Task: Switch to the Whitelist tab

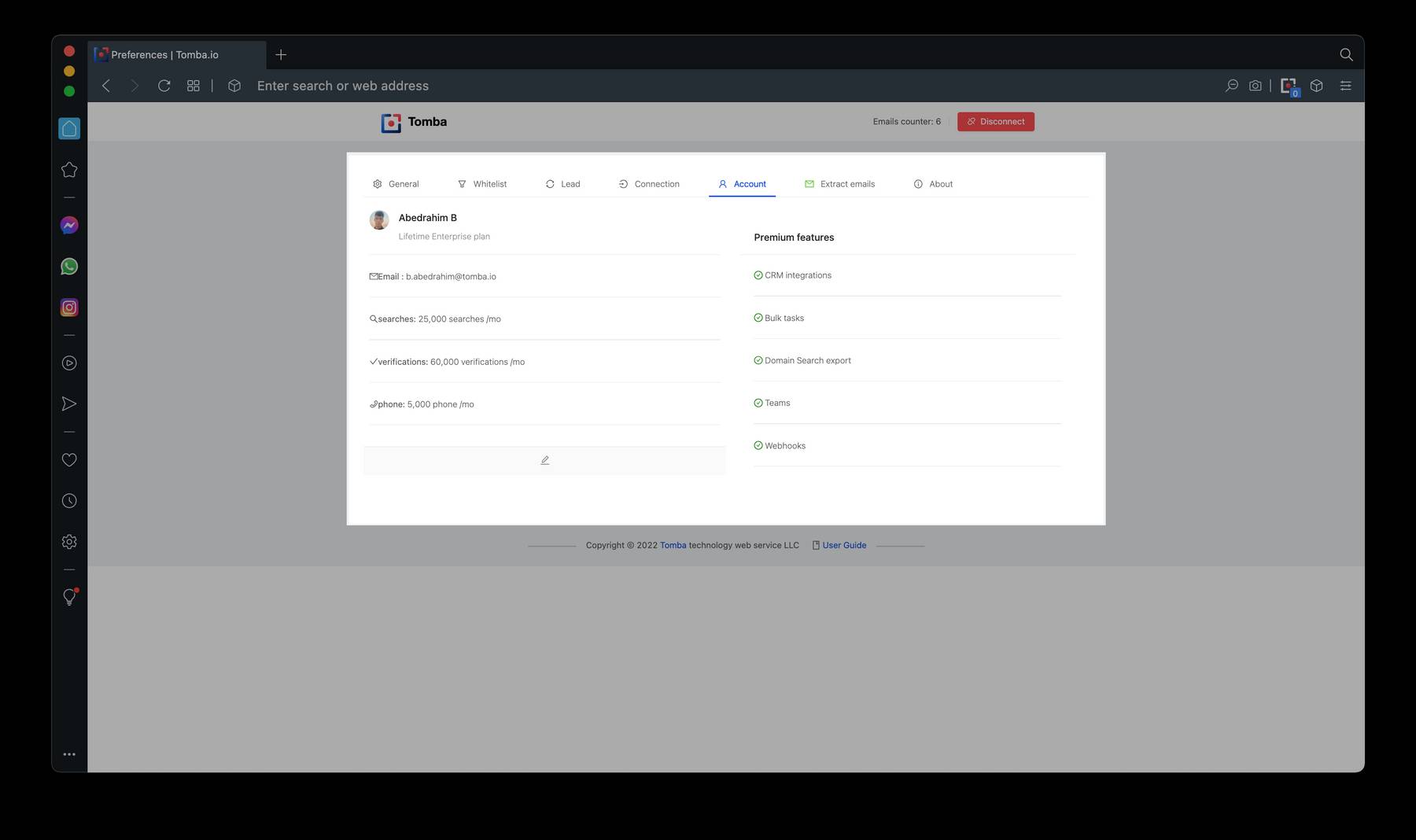Action: point(482,184)
